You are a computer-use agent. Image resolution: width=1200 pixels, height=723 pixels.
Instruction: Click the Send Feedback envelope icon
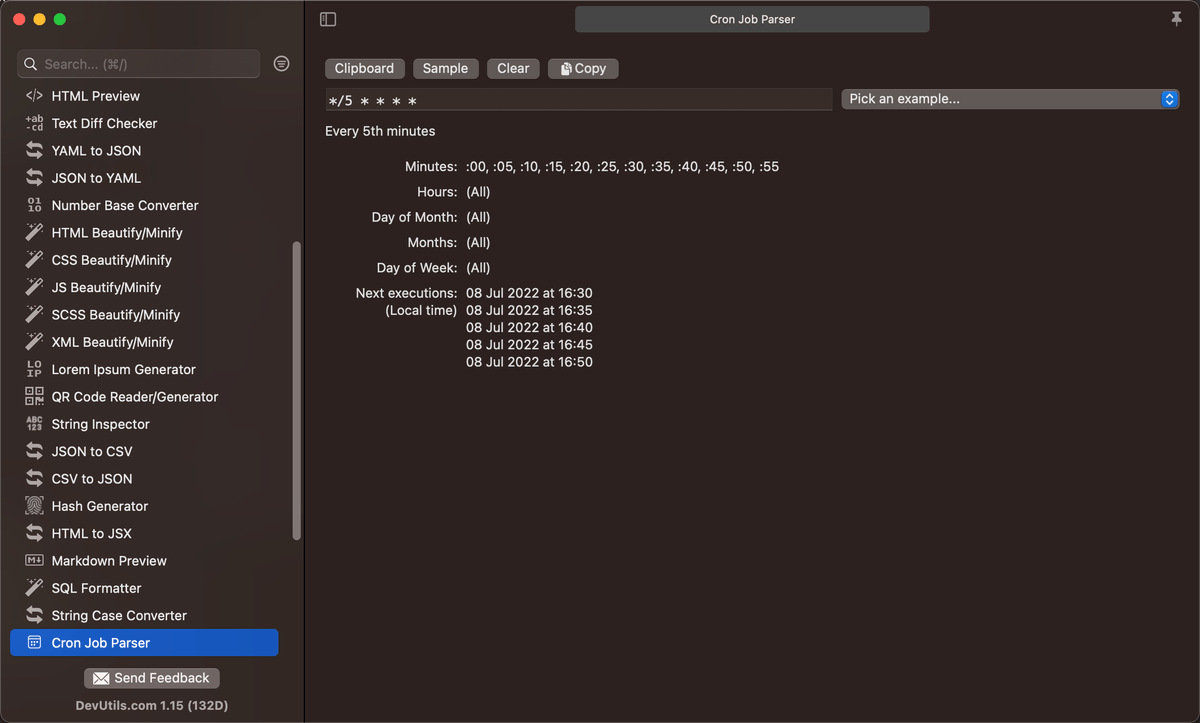coord(101,678)
